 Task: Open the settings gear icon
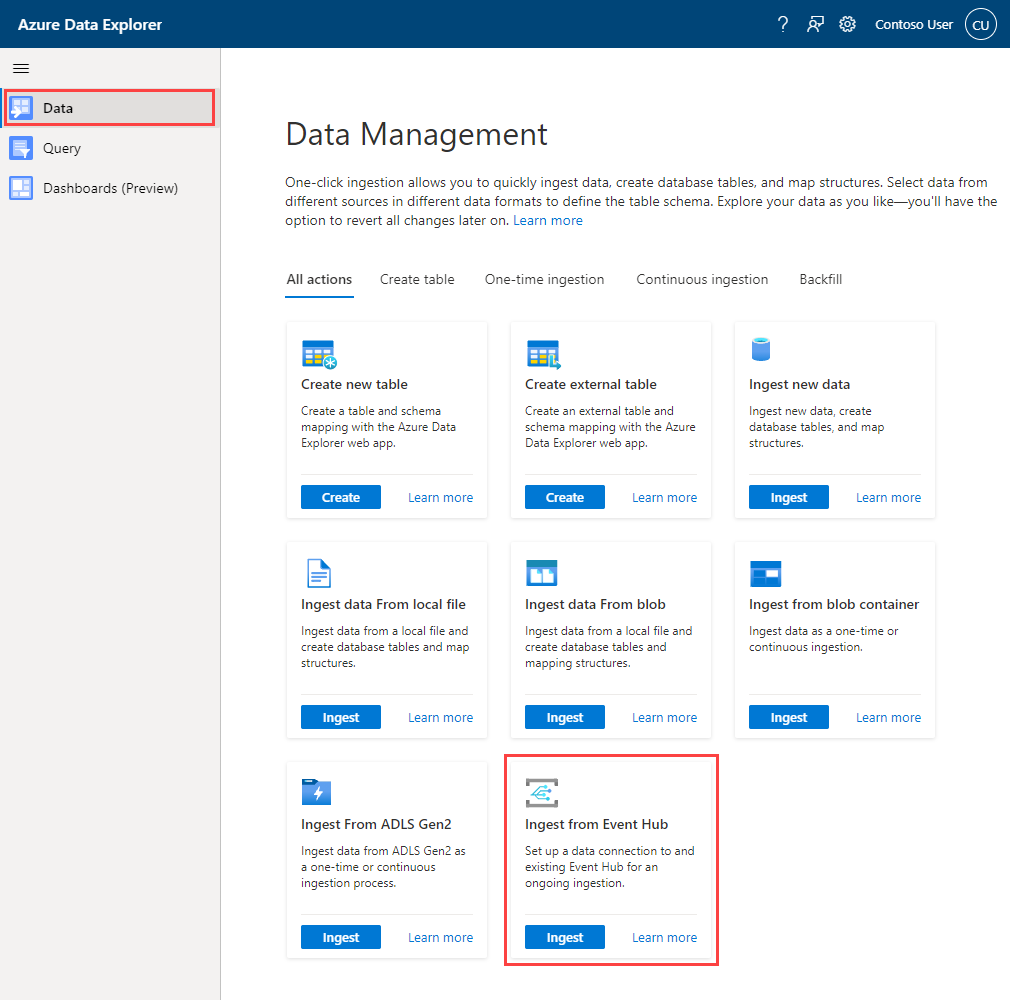pyautogui.click(x=847, y=23)
